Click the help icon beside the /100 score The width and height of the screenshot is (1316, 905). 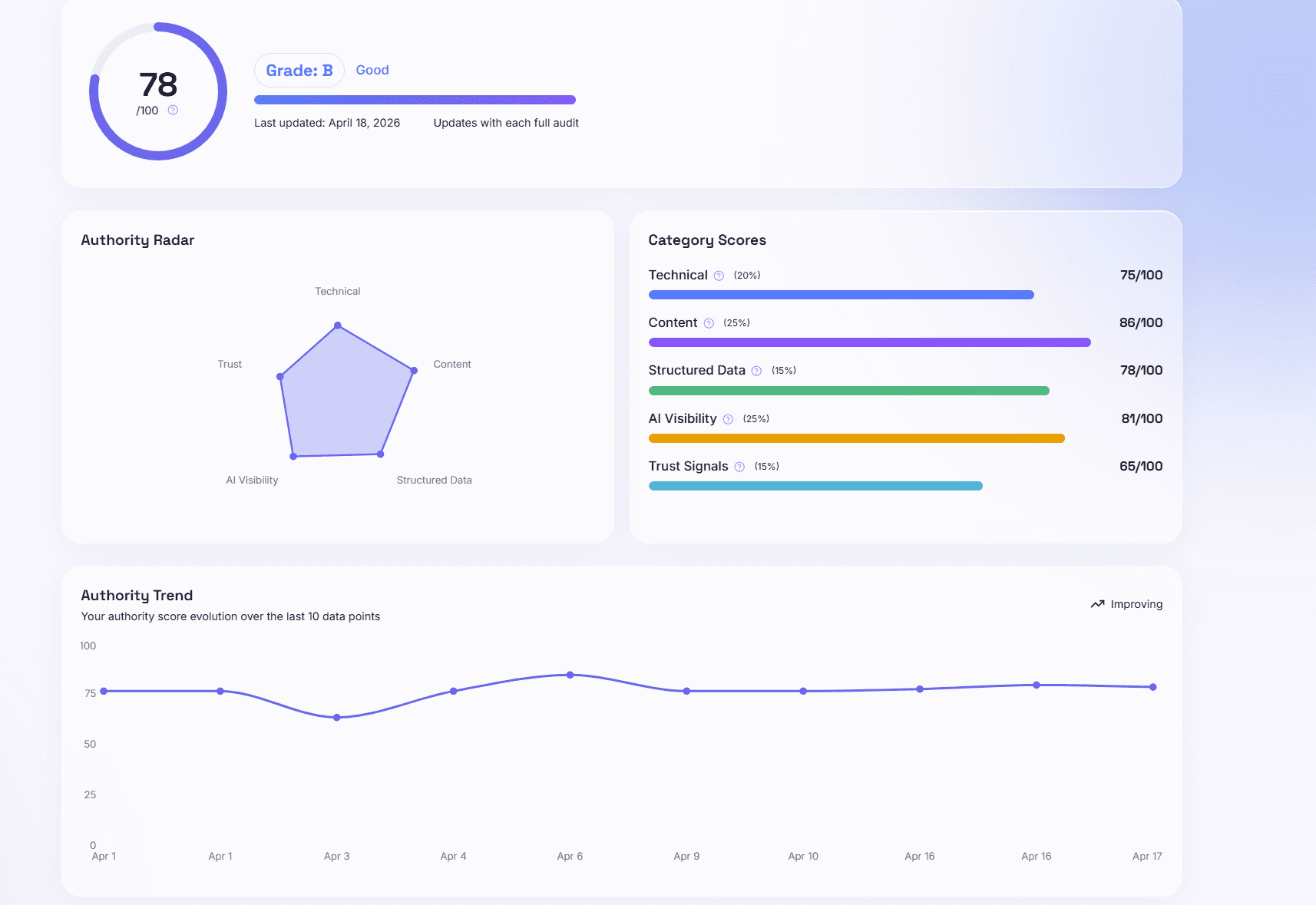point(173,110)
